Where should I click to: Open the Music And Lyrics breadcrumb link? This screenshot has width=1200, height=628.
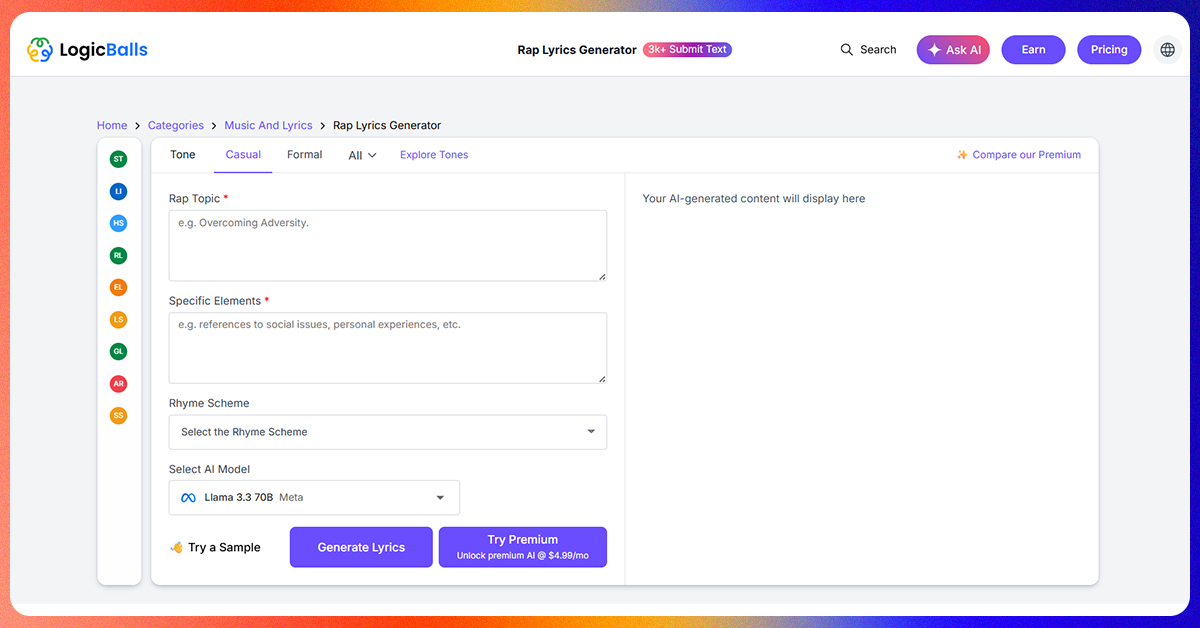[x=268, y=125]
